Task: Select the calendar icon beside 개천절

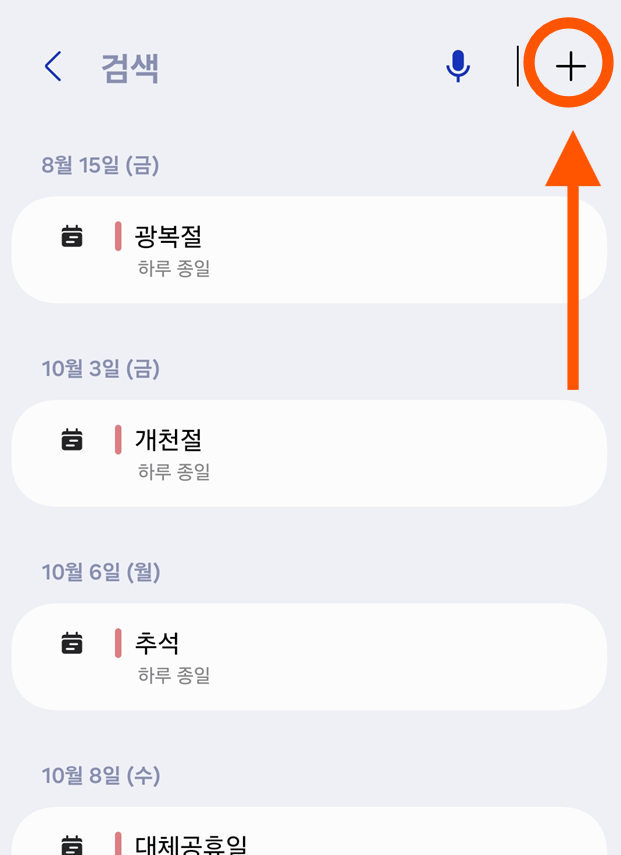Action: [70, 439]
